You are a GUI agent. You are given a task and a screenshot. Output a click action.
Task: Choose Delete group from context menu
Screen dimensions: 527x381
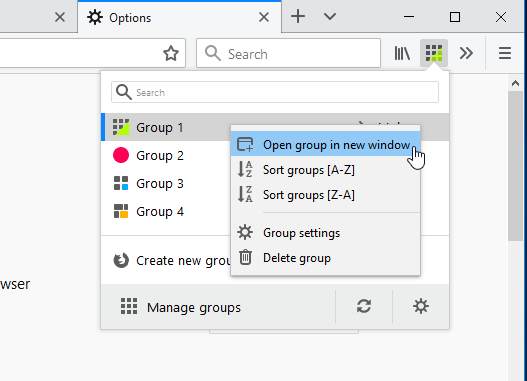pyautogui.click(x=325, y=258)
